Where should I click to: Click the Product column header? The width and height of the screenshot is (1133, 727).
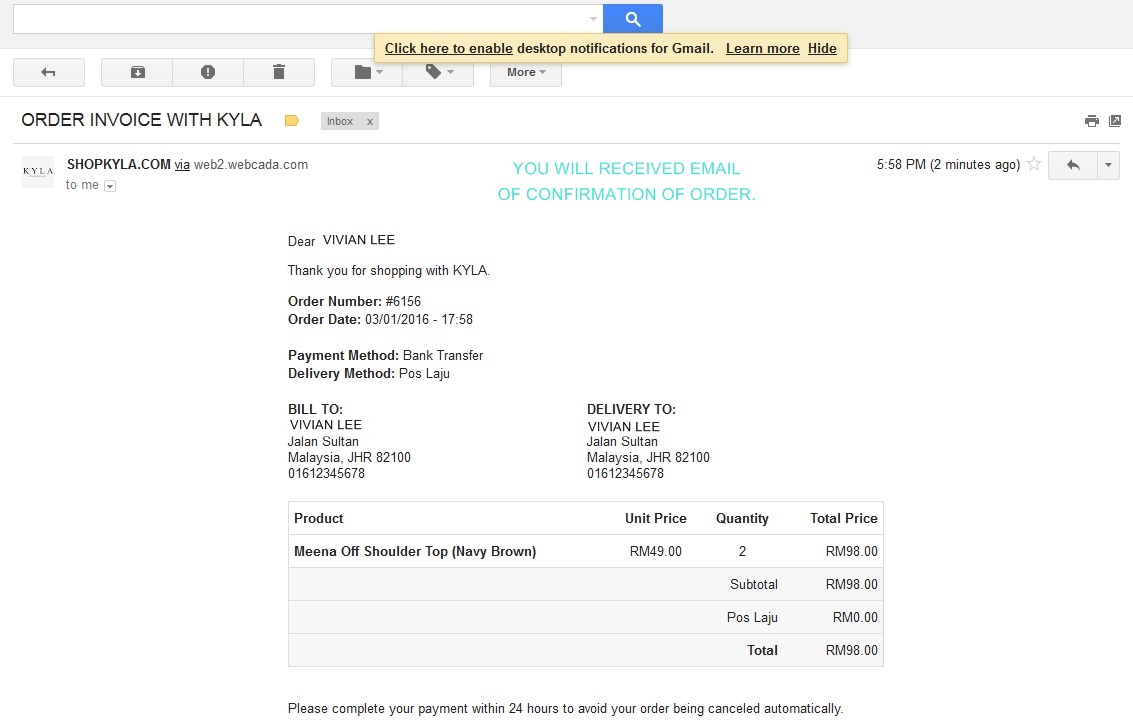pos(319,518)
